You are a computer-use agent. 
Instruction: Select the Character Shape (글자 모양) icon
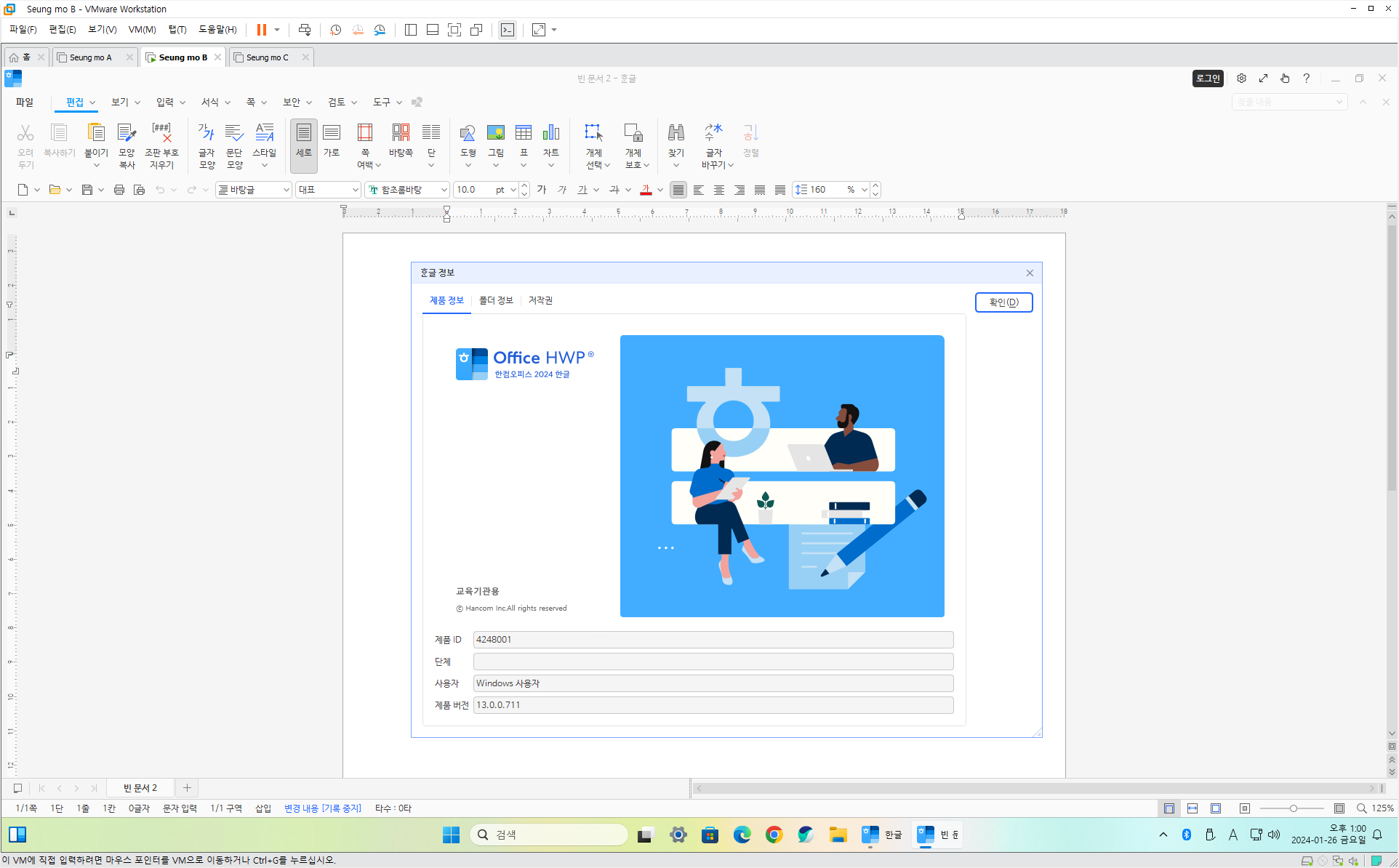click(x=207, y=134)
